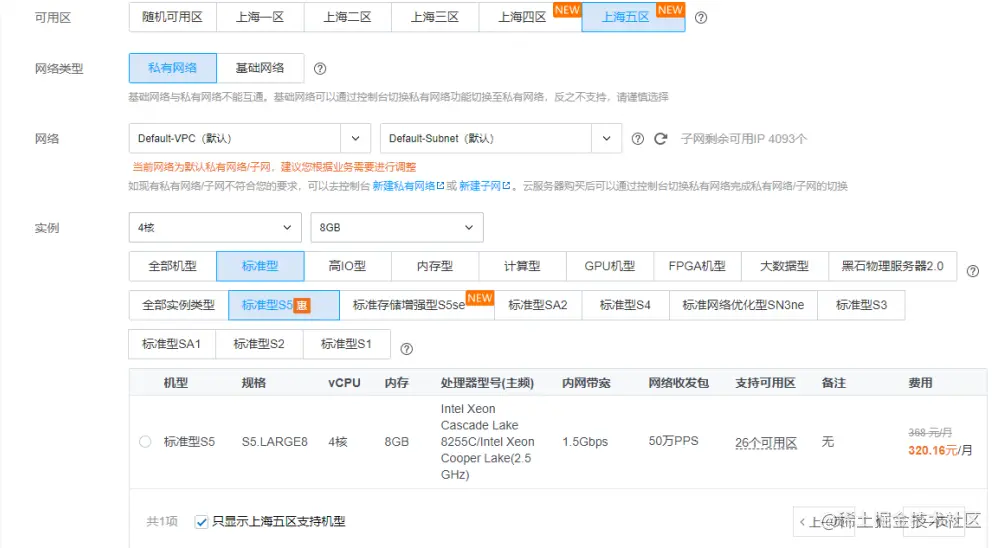Switch to 大数据型 tab
This screenshot has width=999, height=548.
(784, 266)
